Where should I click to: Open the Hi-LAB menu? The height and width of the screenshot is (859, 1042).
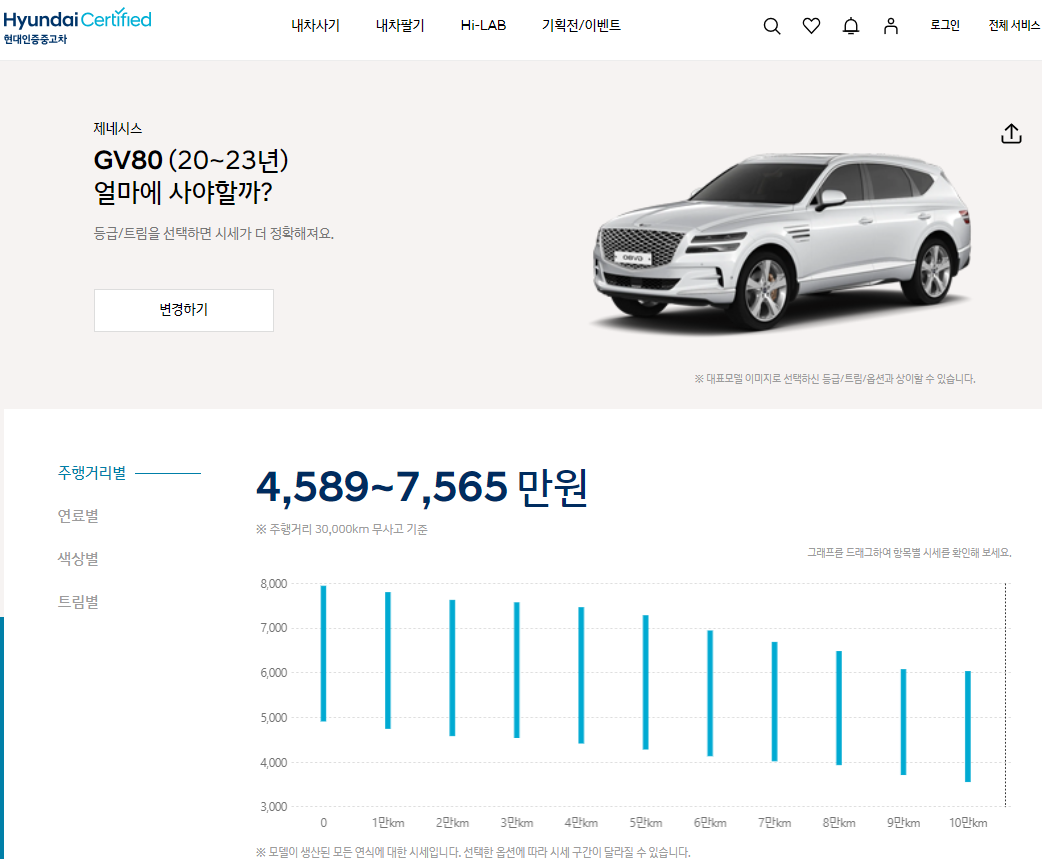click(x=483, y=25)
